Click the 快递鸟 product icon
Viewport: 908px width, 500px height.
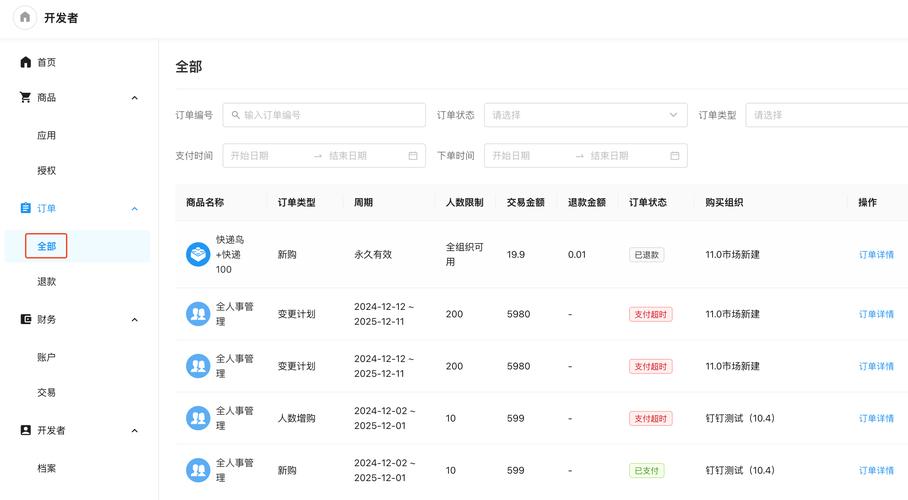point(198,254)
